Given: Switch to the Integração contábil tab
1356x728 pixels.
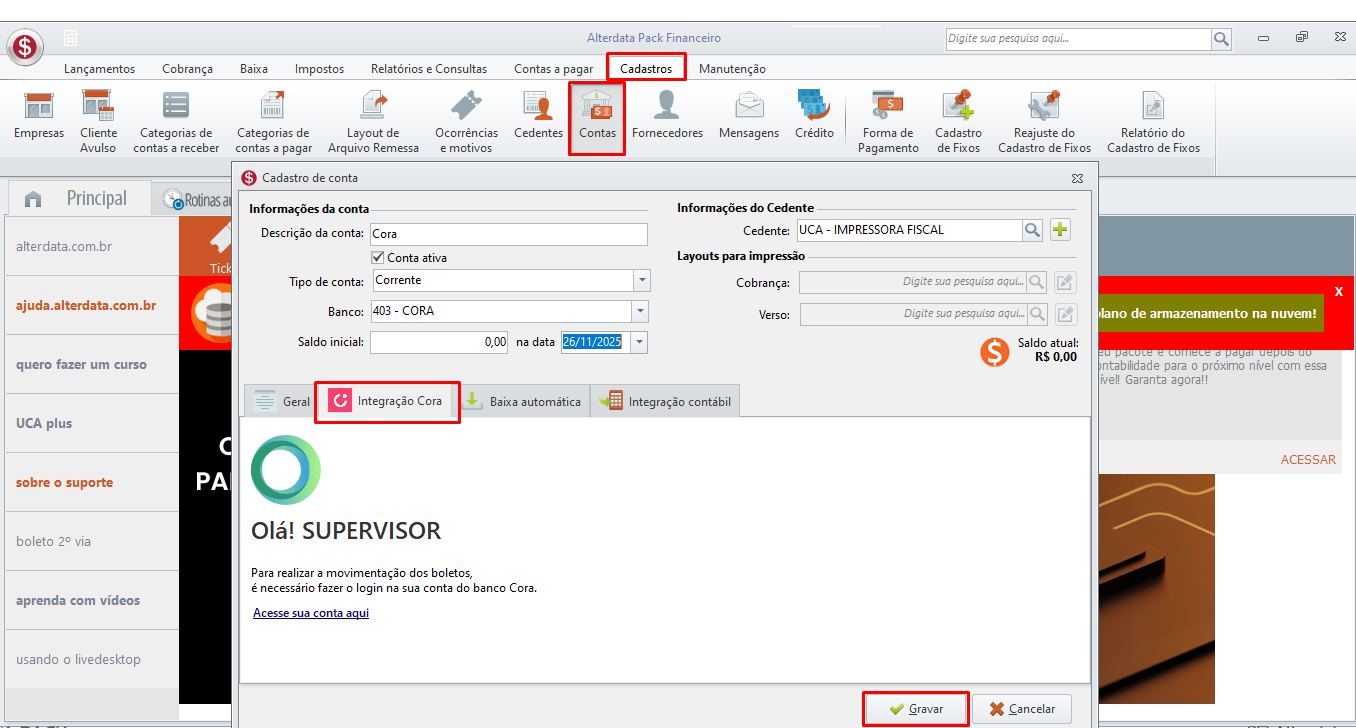Looking at the screenshot, I should [665, 401].
